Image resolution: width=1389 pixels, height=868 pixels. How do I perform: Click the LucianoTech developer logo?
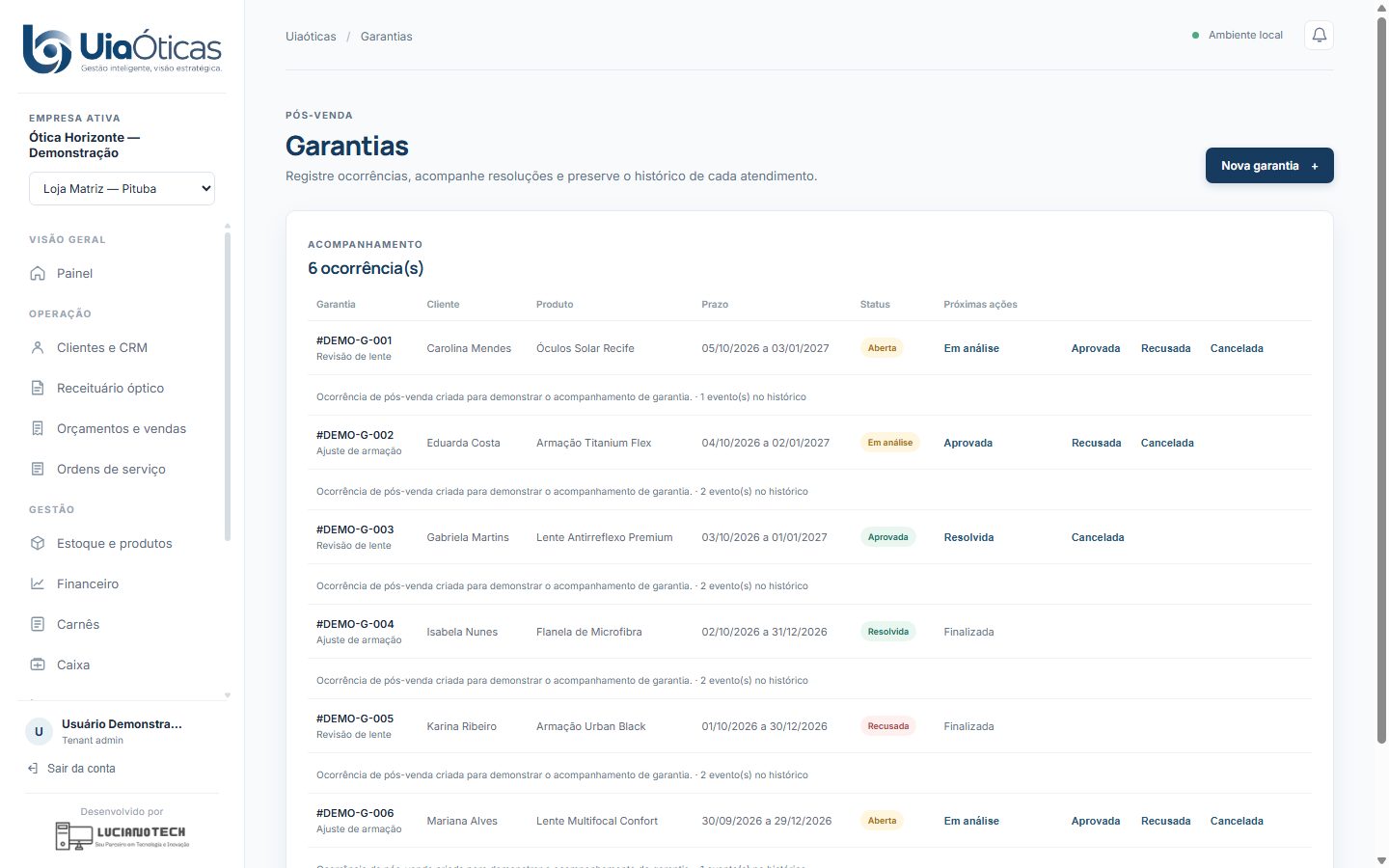click(122, 835)
